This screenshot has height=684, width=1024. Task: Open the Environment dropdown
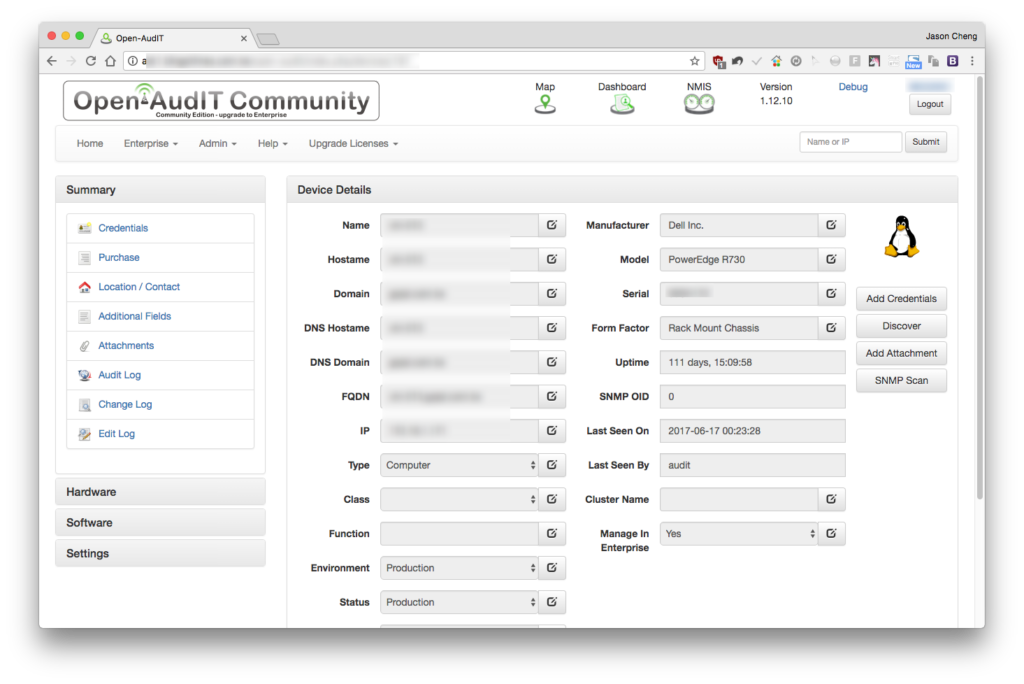point(459,568)
